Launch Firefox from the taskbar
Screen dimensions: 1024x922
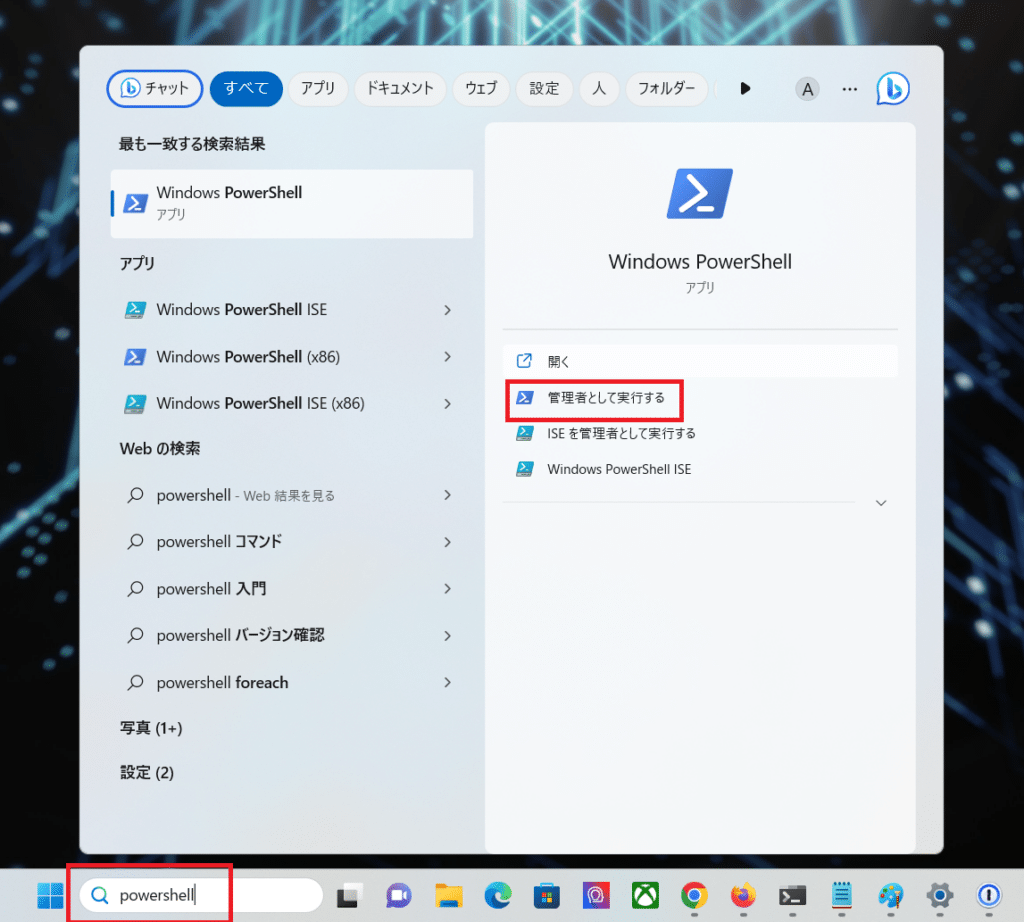(x=743, y=895)
